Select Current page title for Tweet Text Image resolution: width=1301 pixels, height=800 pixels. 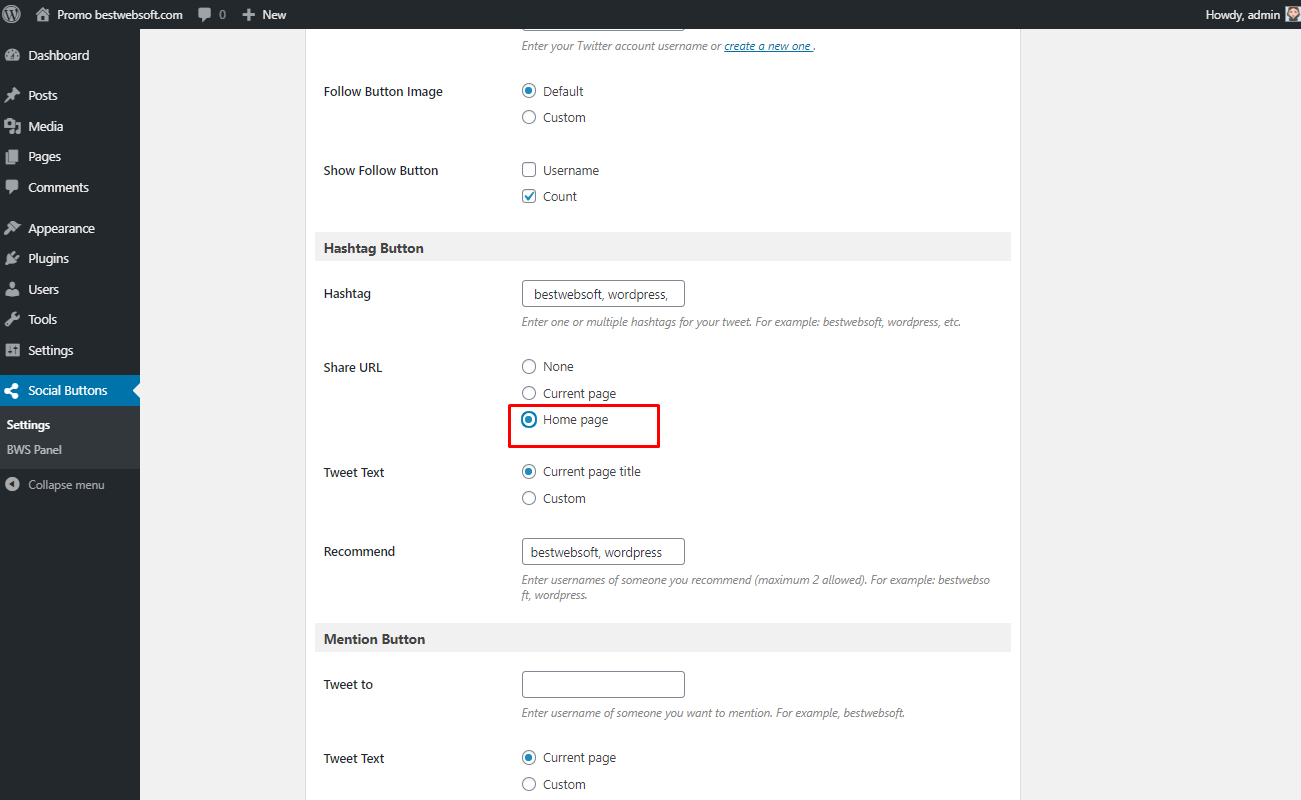click(529, 472)
